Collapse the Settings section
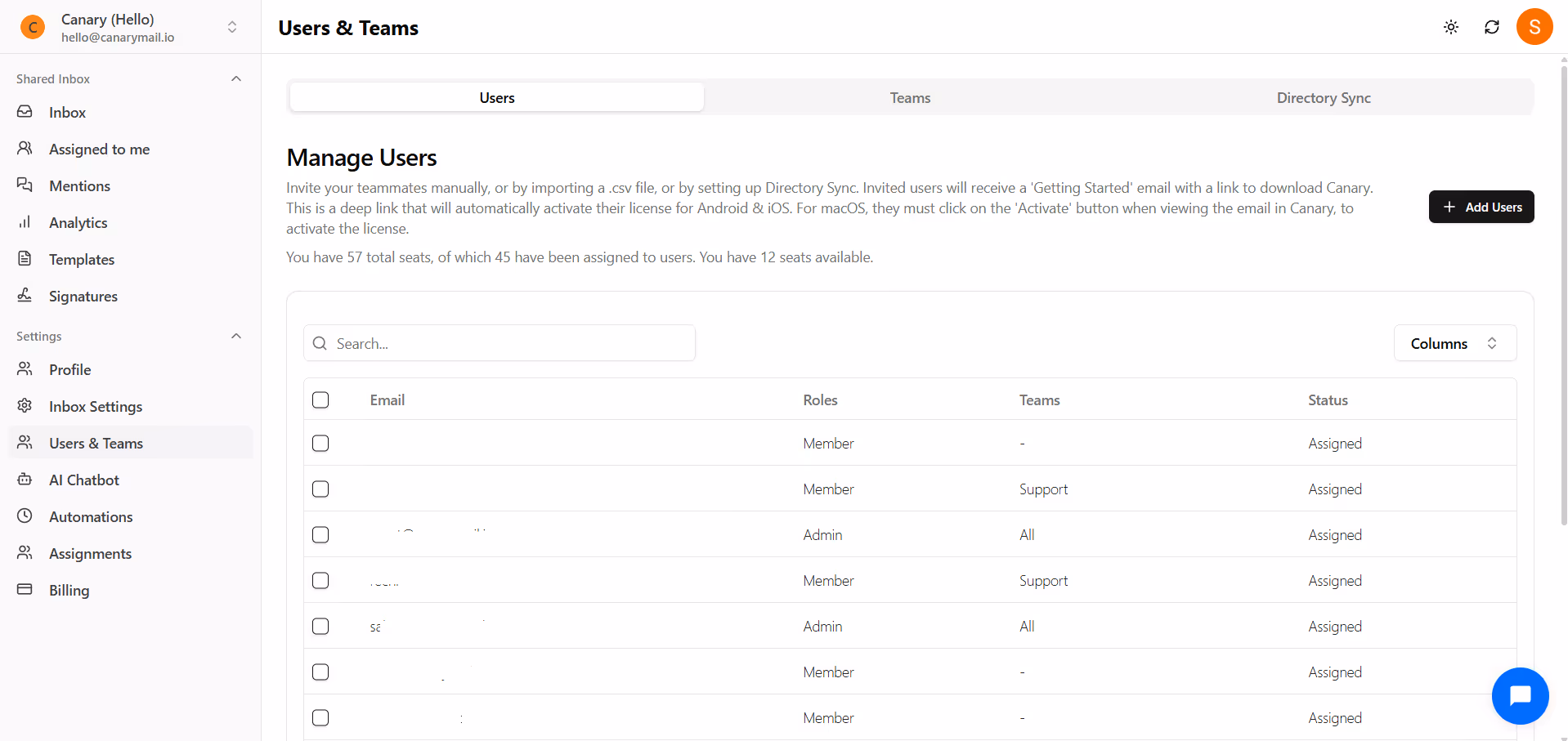 [x=236, y=336]
